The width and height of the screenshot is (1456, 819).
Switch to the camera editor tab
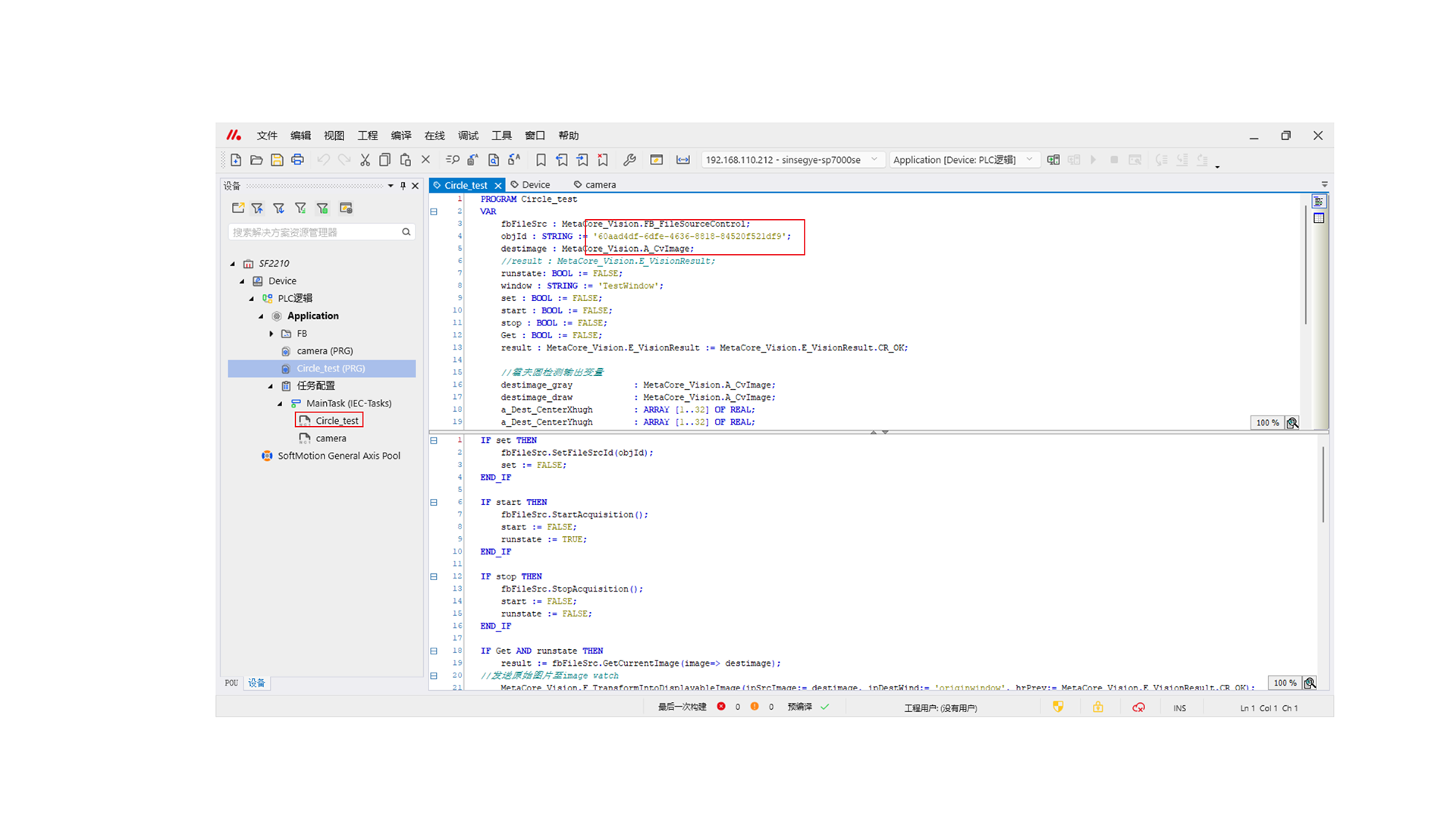[599, 185]
